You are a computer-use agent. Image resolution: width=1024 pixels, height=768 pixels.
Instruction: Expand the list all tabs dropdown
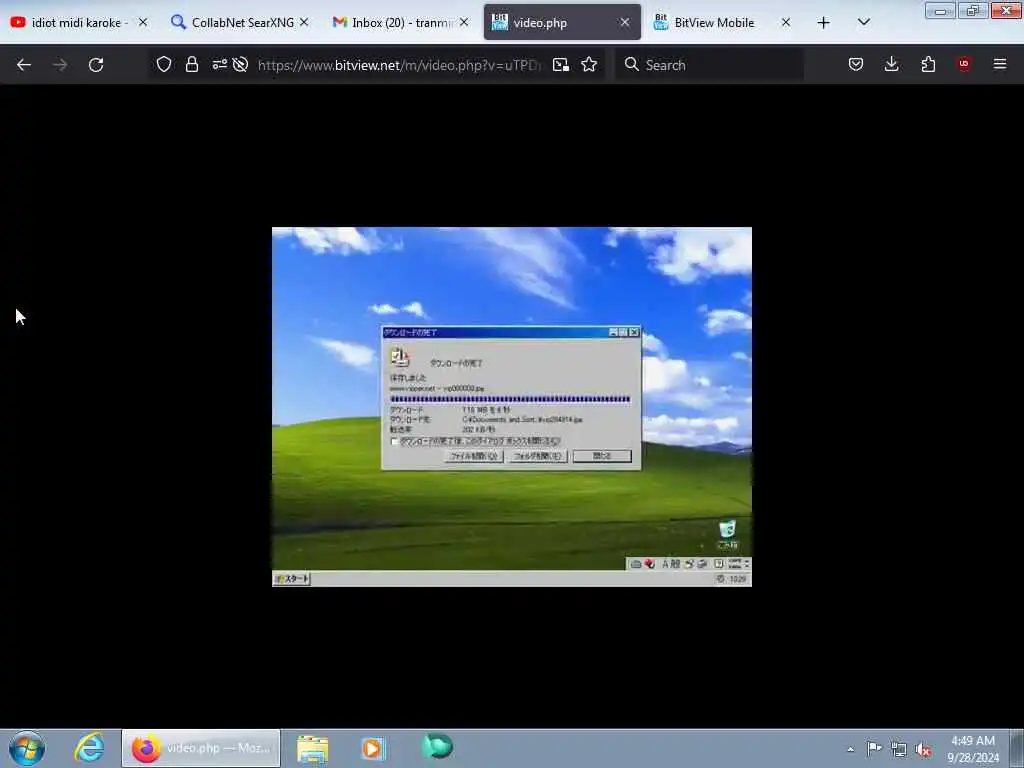click(863, 23)
